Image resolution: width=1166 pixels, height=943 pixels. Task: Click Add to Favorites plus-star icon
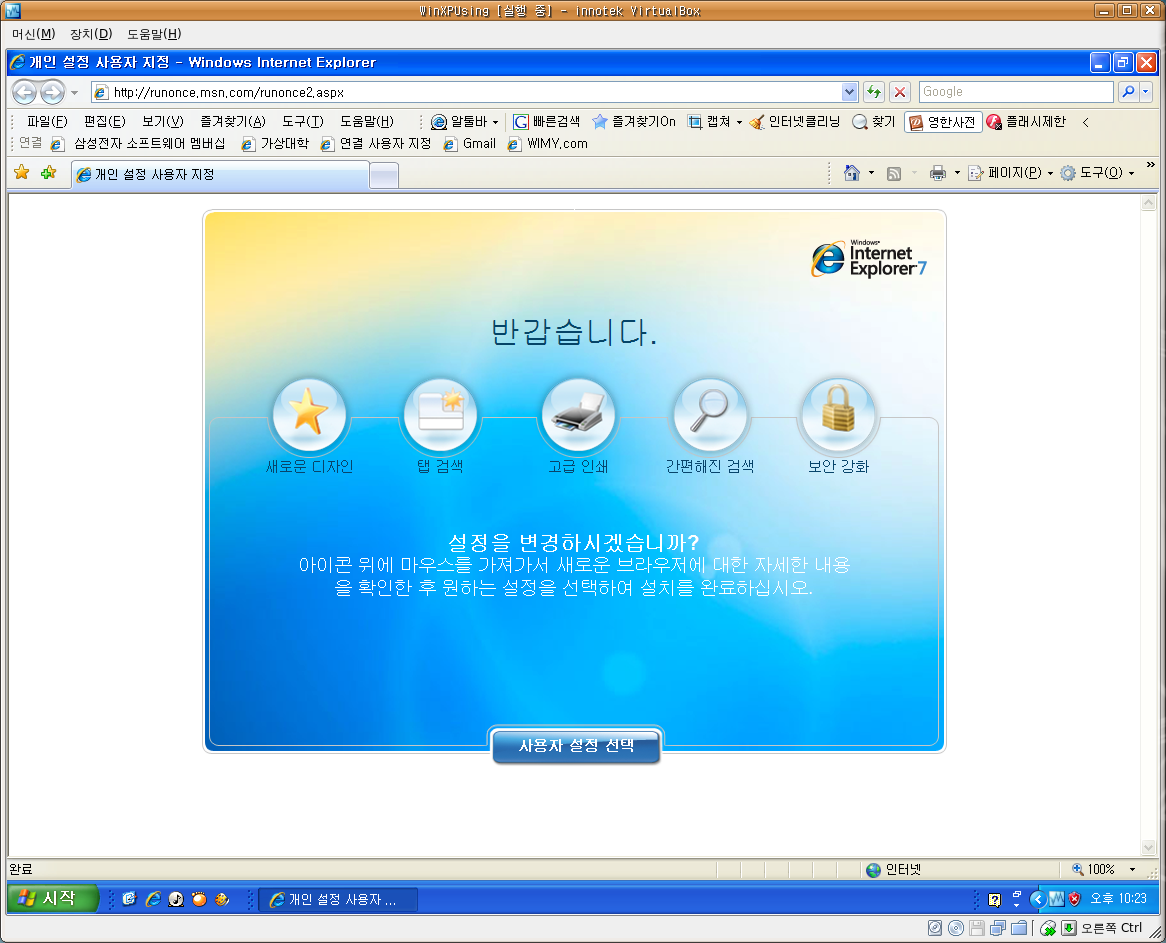(48, 173)
